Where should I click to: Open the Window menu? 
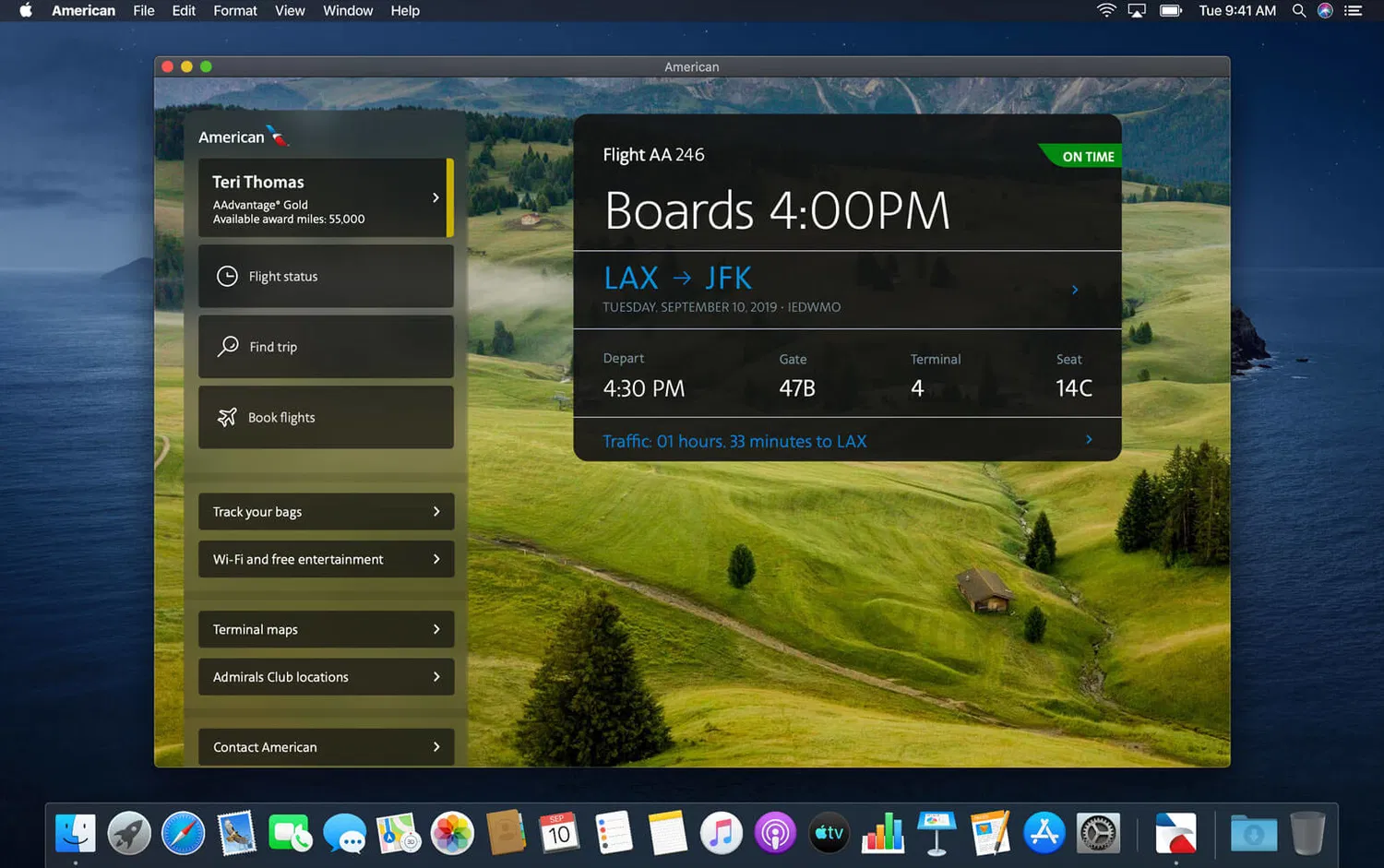[x=348, y=11]
